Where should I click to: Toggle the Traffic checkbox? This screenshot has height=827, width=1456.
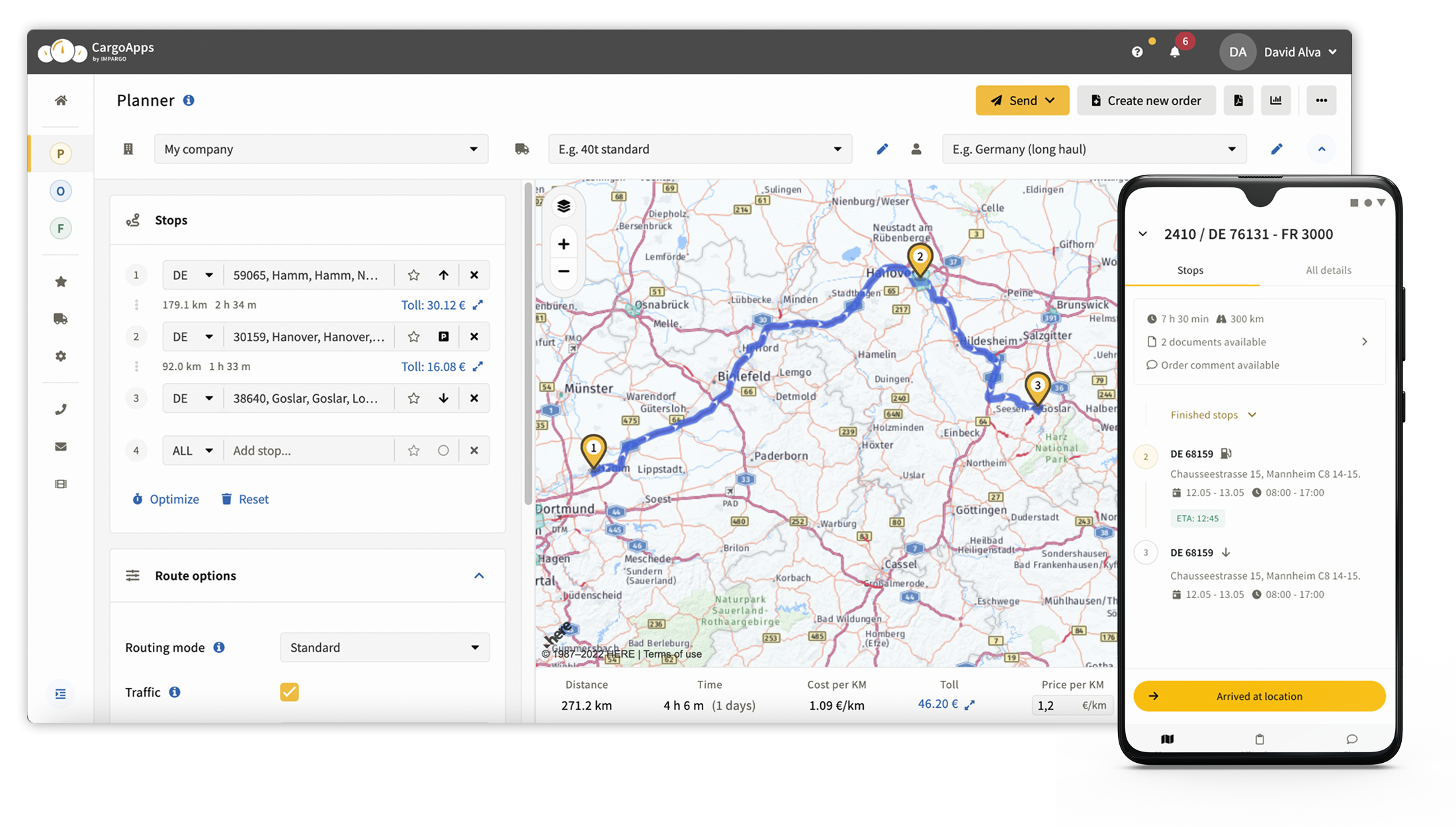[x=289, y=692]
